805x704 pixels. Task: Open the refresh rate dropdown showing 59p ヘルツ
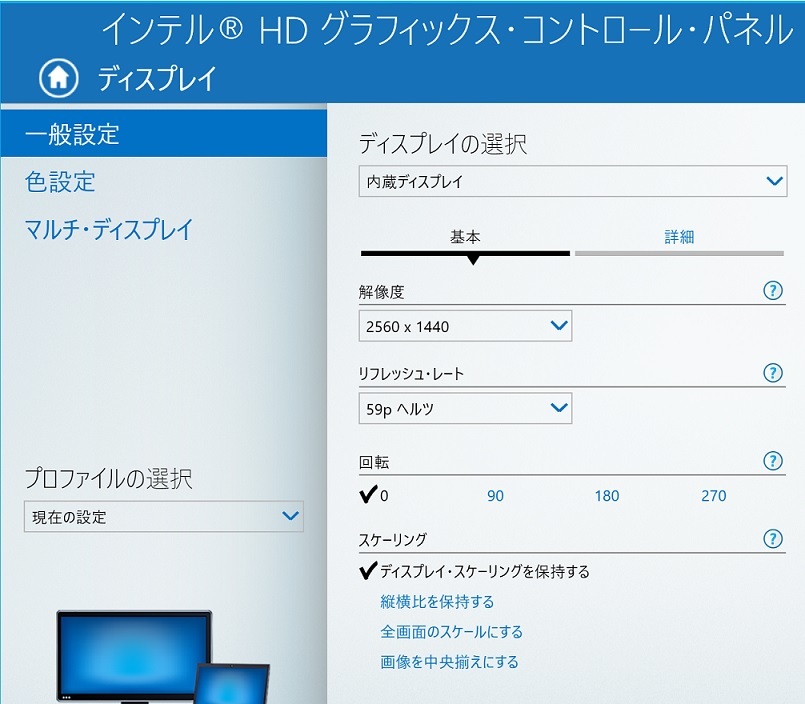click(x=465, y=409)
